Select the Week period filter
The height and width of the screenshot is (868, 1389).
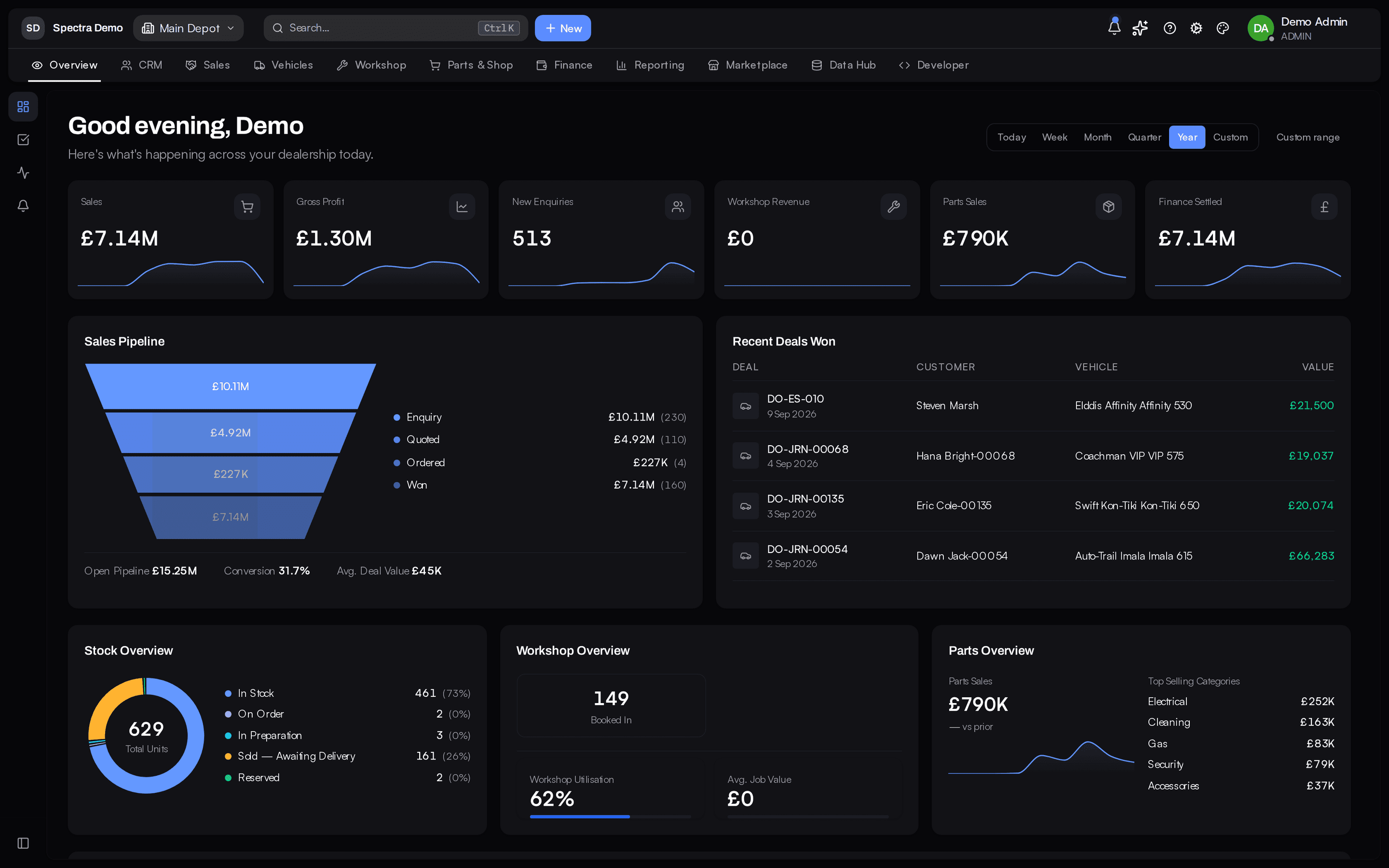[x=1054, y=137]
